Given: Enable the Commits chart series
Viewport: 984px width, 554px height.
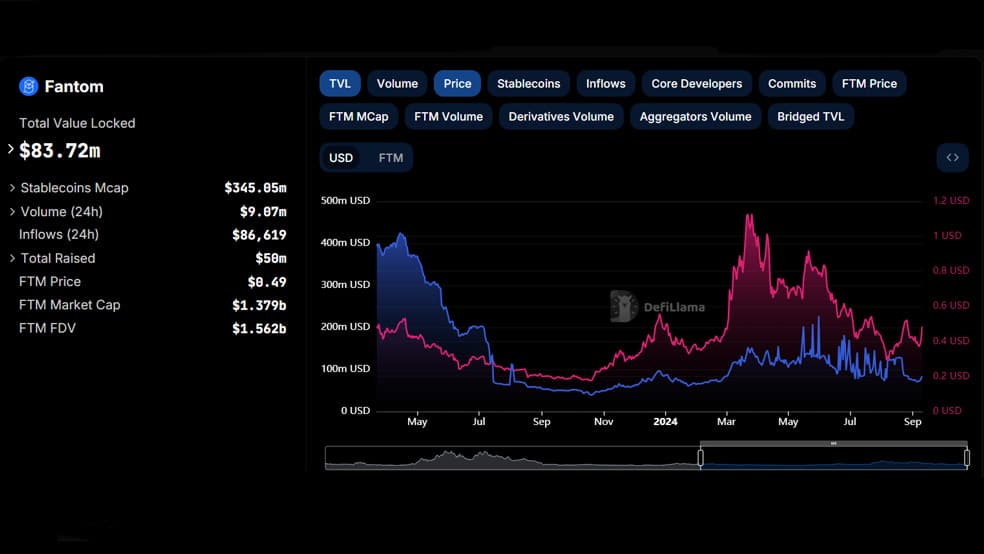Looking at the screenshot, I should click(792, 83).
